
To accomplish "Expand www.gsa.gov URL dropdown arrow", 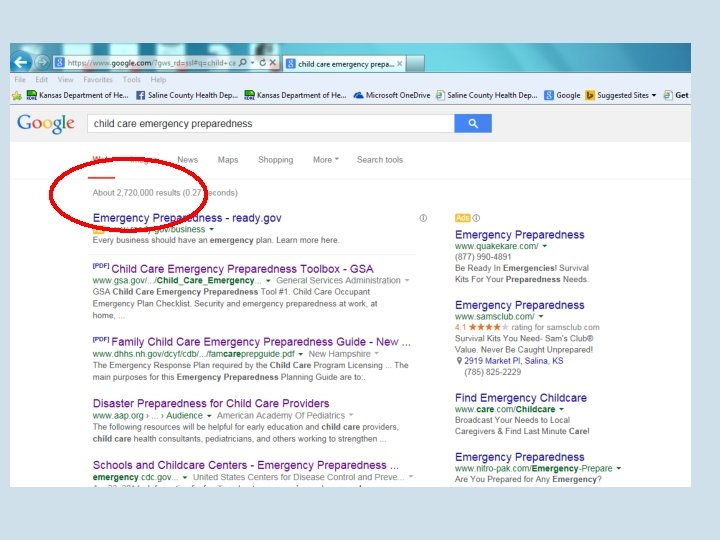I will (x=268, y=280).
